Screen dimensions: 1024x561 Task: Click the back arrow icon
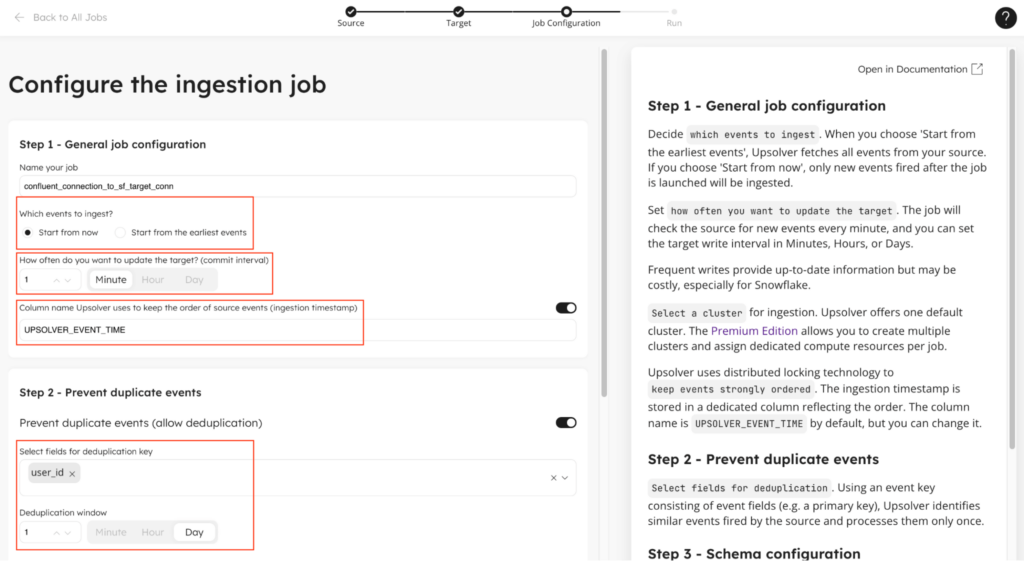[x=19, y=18]
